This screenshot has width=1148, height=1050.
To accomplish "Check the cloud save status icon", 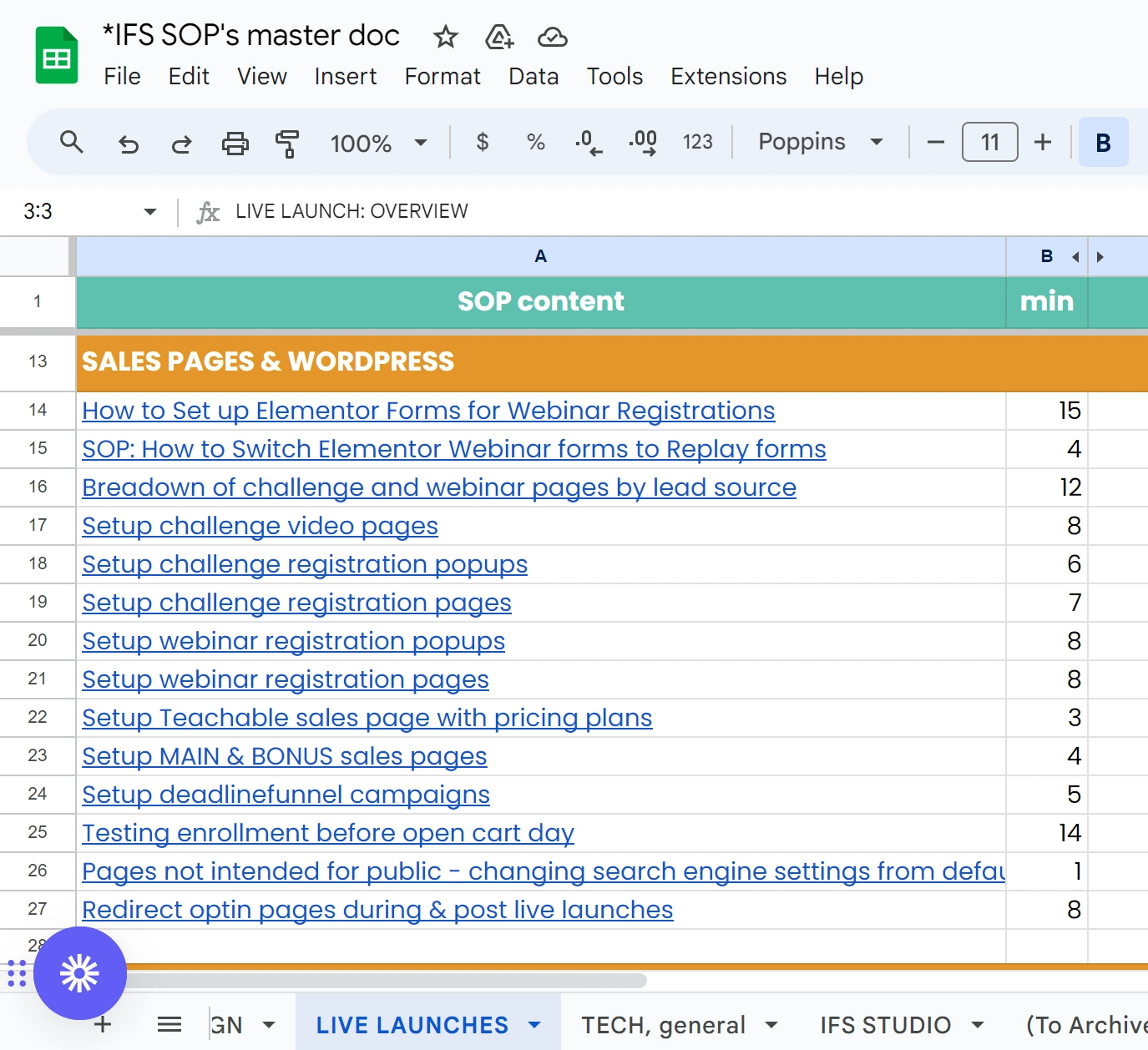I will coord(552,37).
